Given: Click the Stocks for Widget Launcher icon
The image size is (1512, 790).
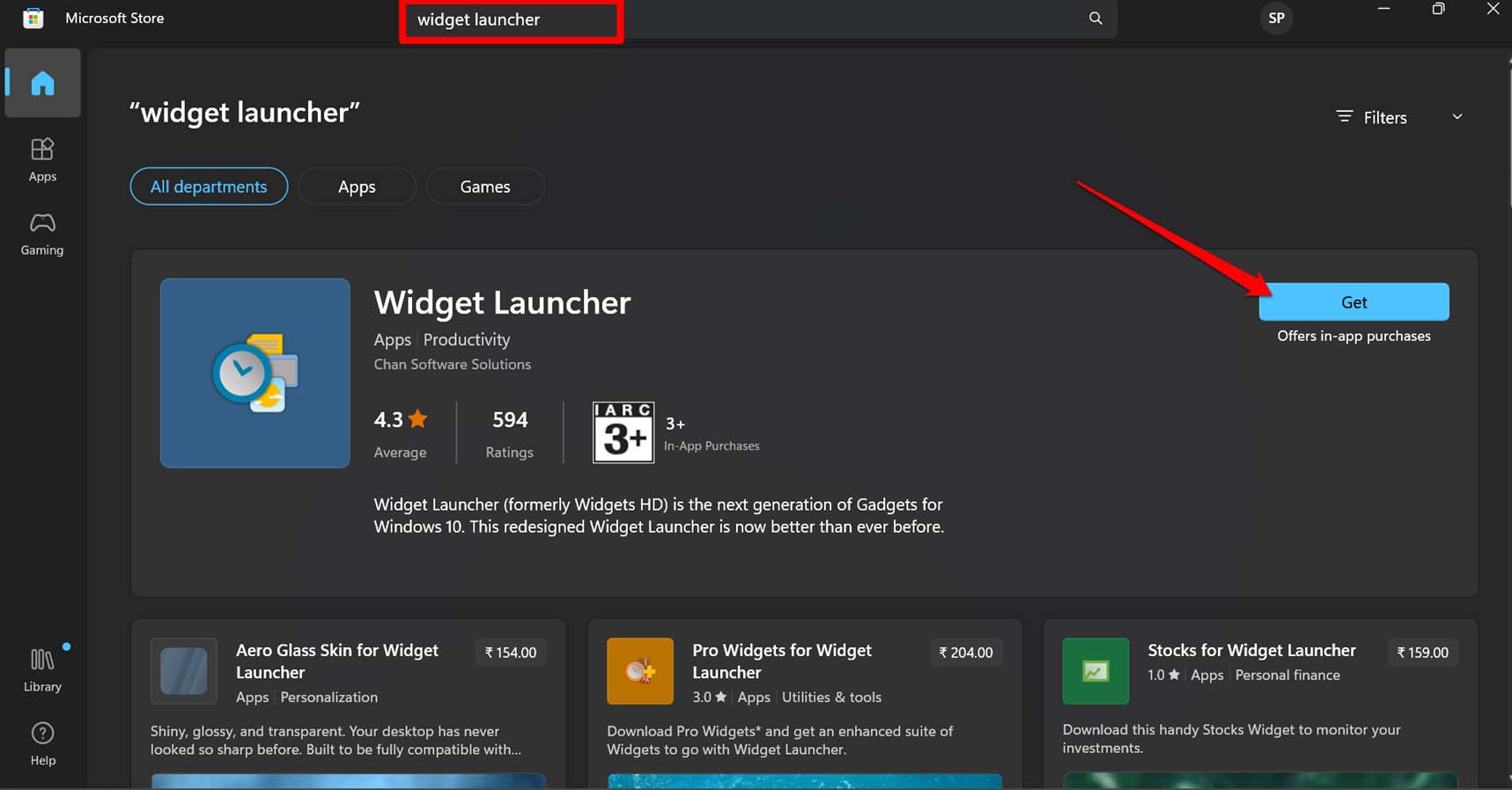Looking at the screenshot, I should (1095, 671).
